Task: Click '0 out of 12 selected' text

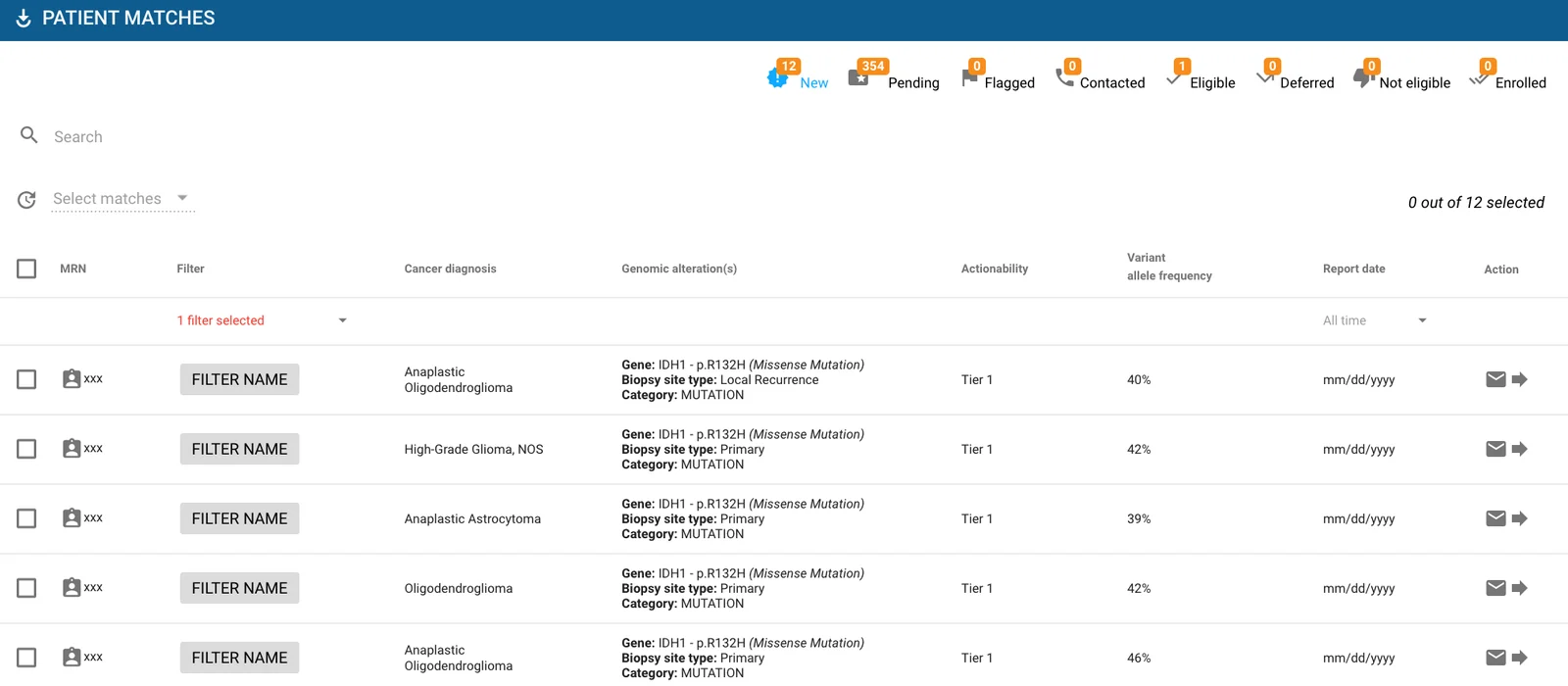Action: click(x=1476, y=203)
